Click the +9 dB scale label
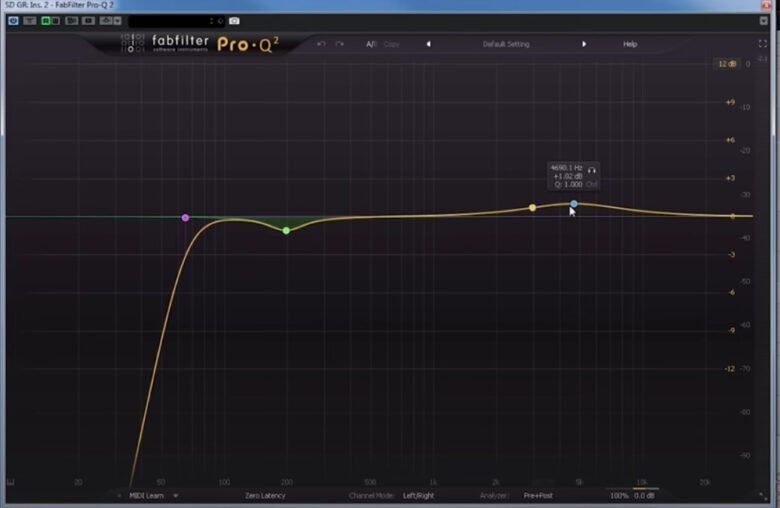 click(730, 102)
